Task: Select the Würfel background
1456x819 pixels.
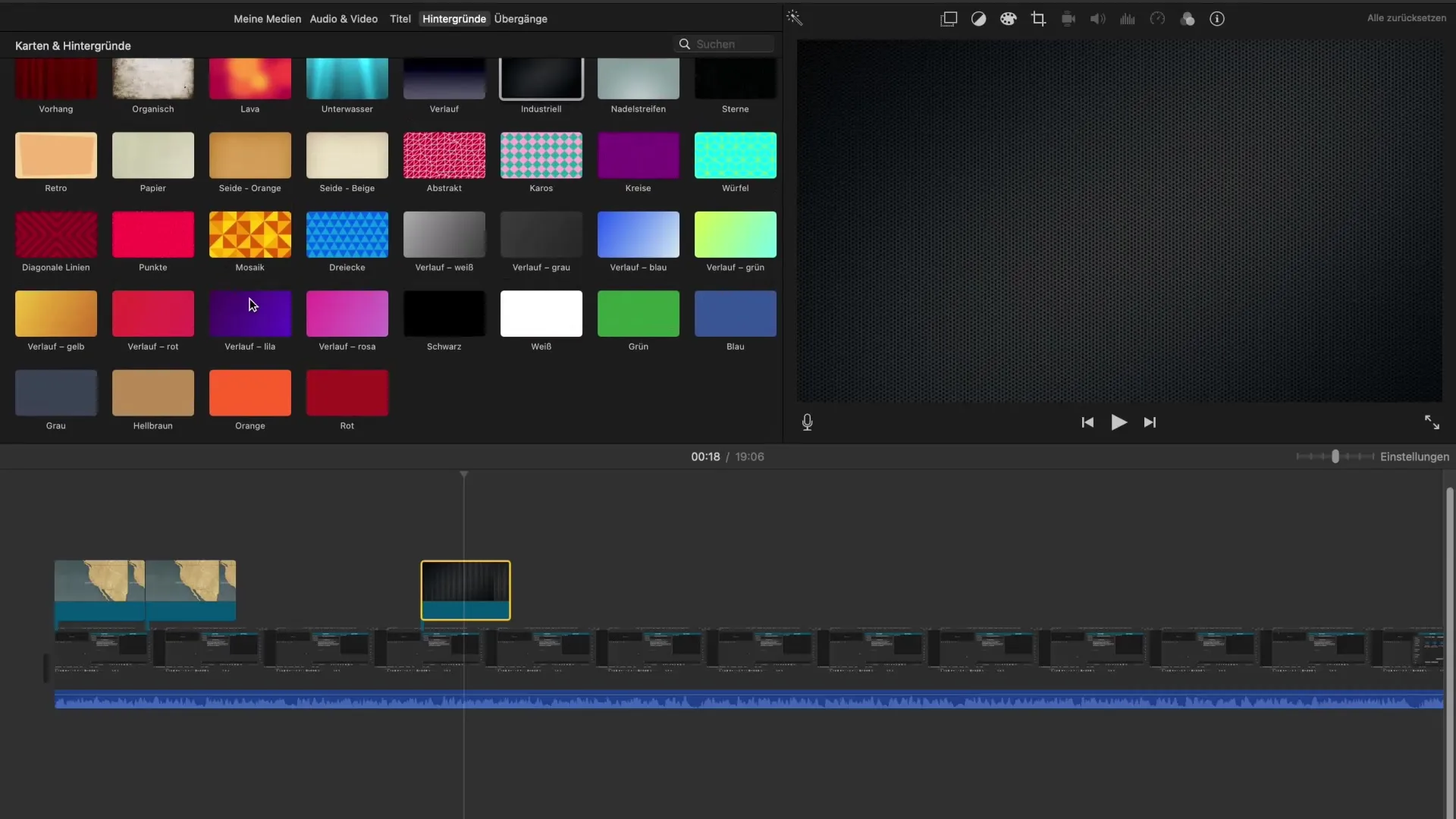Action: [736, 155]
